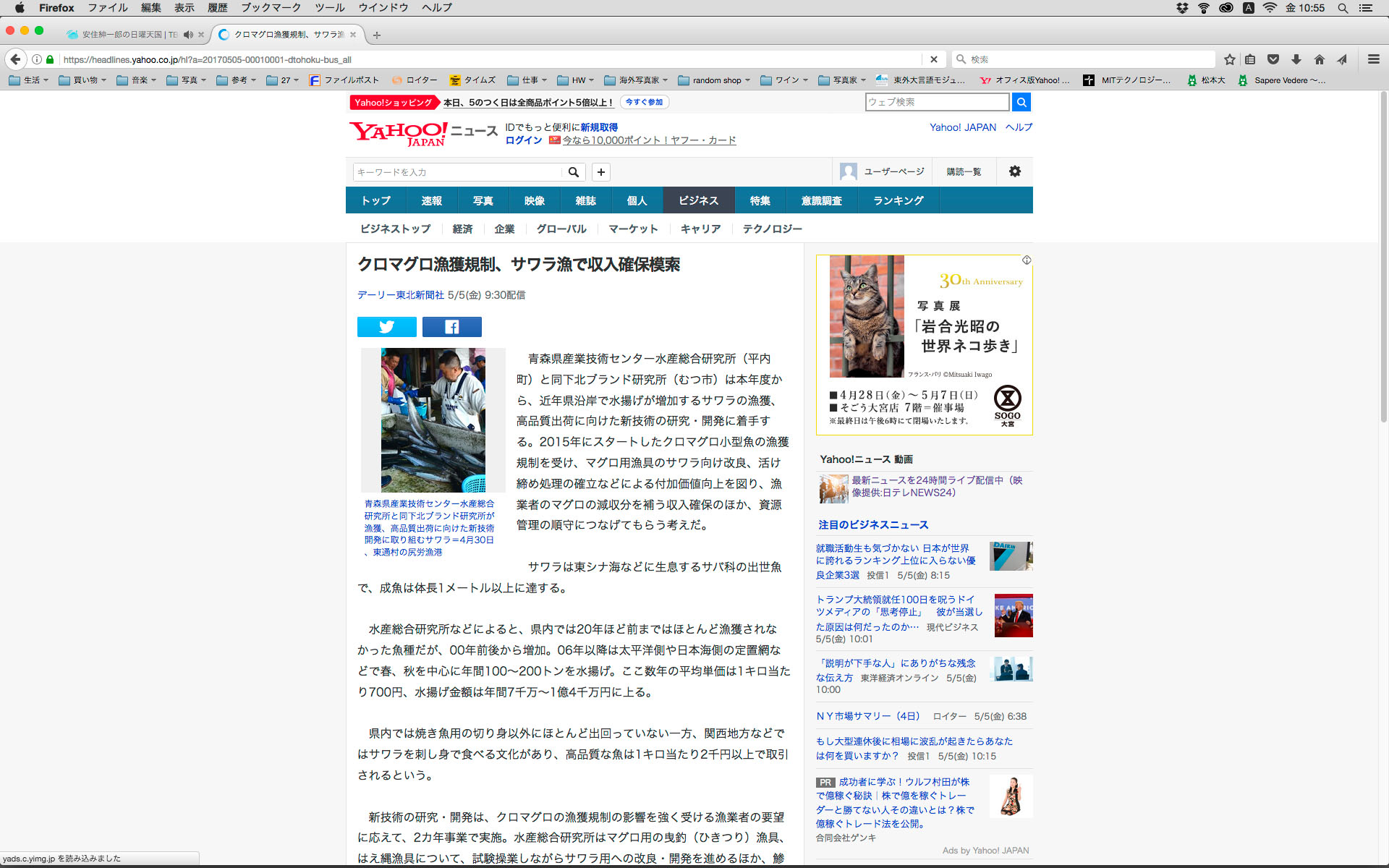Open the Firefox hamburger menu

coord(1373,59)
